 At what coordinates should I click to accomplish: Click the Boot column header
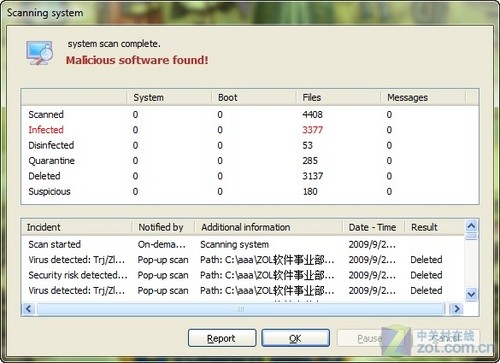point(254,97)
